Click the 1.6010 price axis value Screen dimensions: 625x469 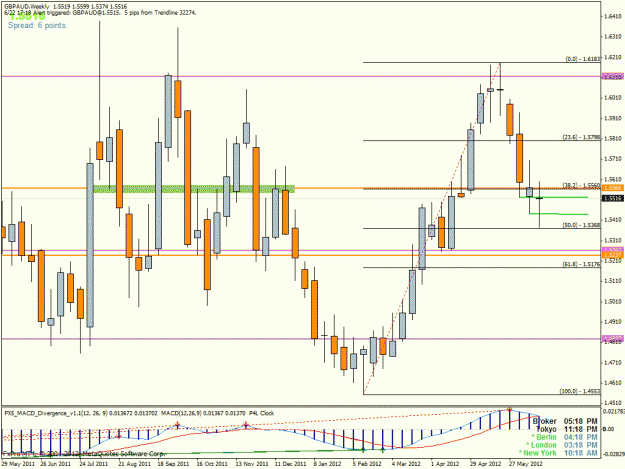(613, 98)
